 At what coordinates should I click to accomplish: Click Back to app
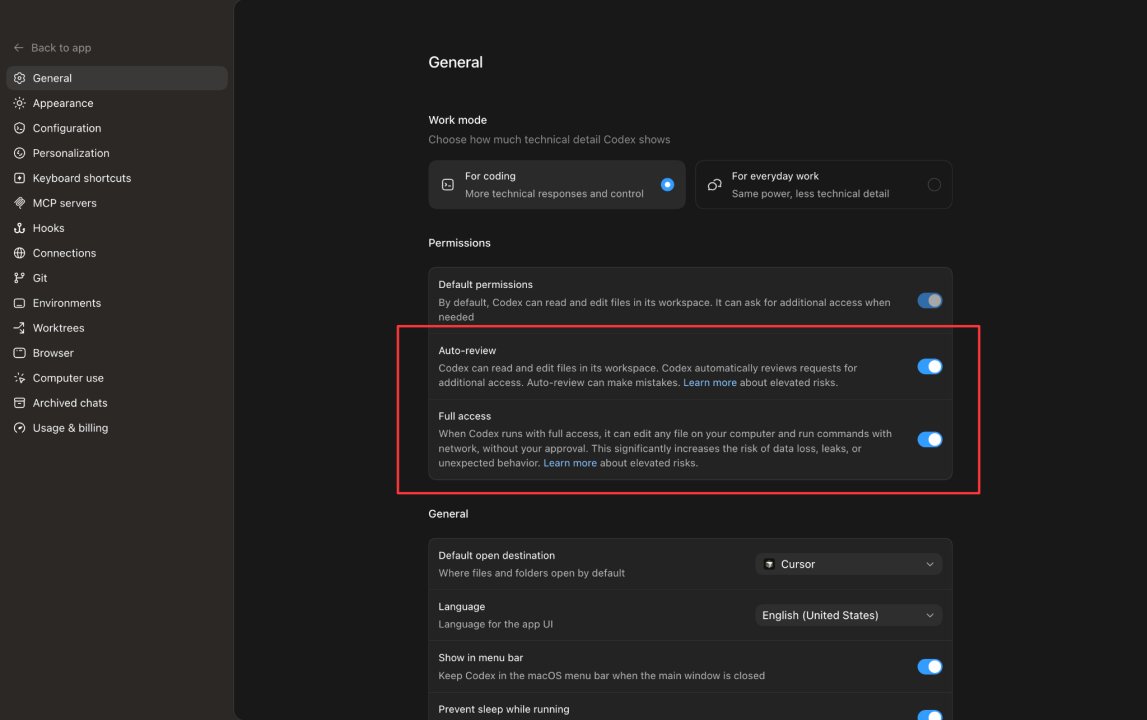tap(53, 48)
